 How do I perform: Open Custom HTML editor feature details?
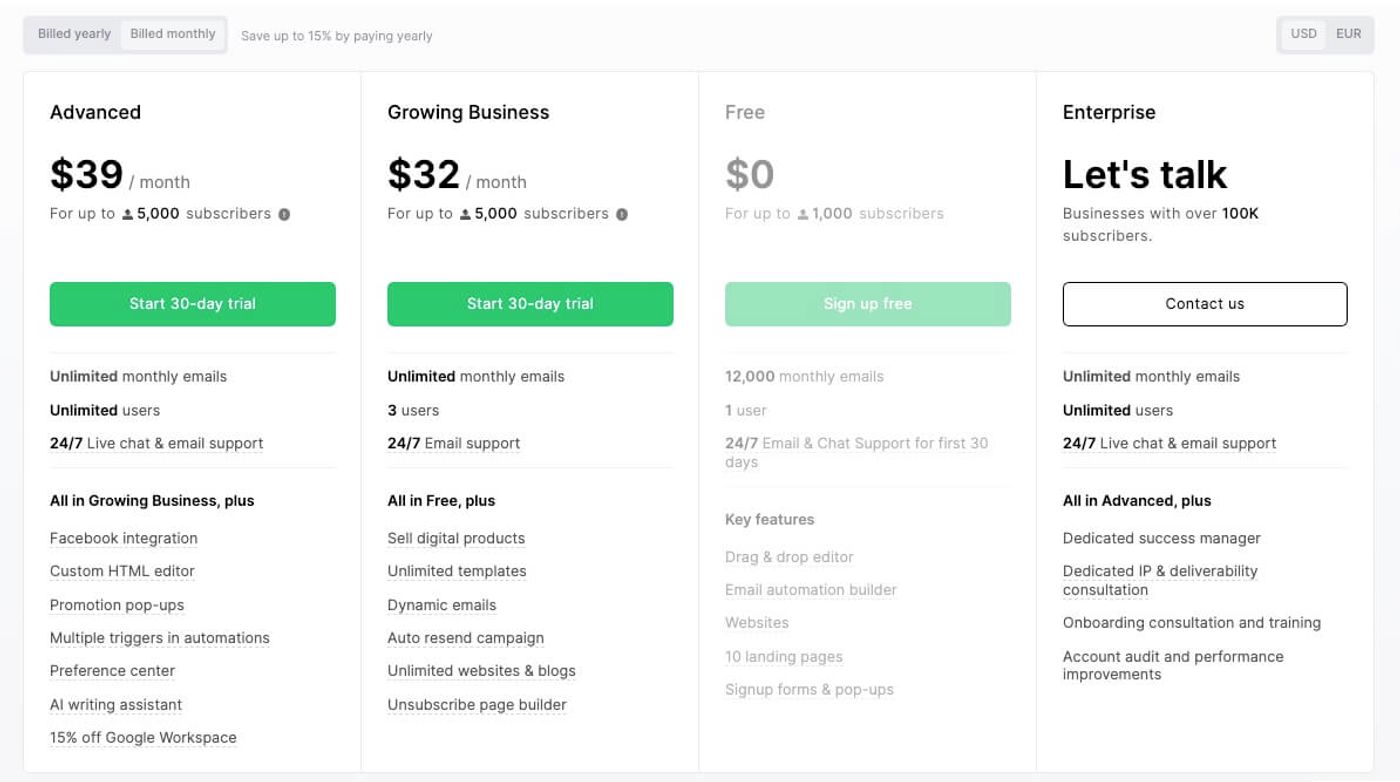point(122,571)
